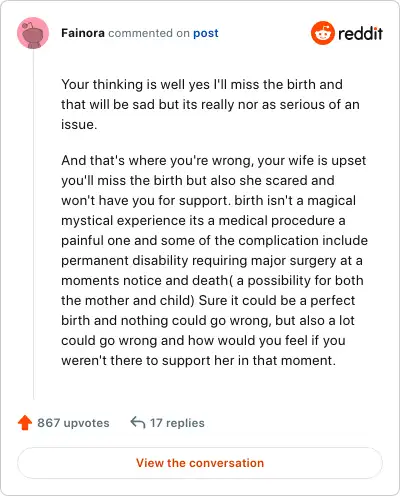This screenshot has width=400, height=496.
Task: Click the vertical comment thread line
Action: [x=33, y=224]
